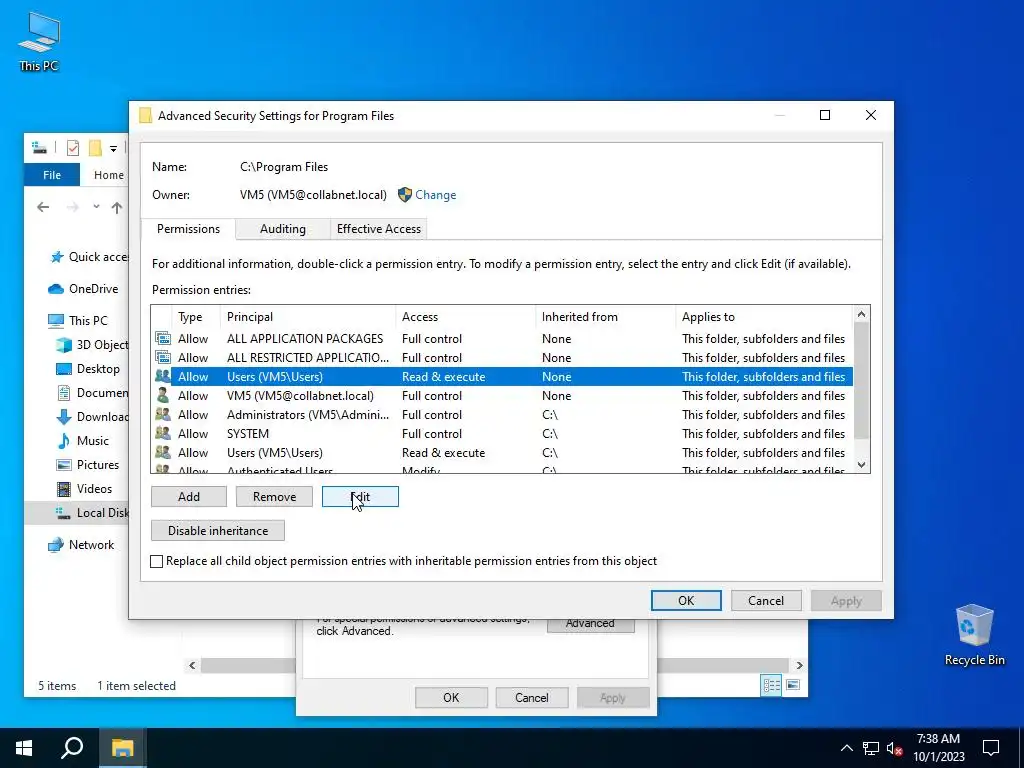Select the VM5 (VM5@collabnet.local) permission entry

[501, 396]
